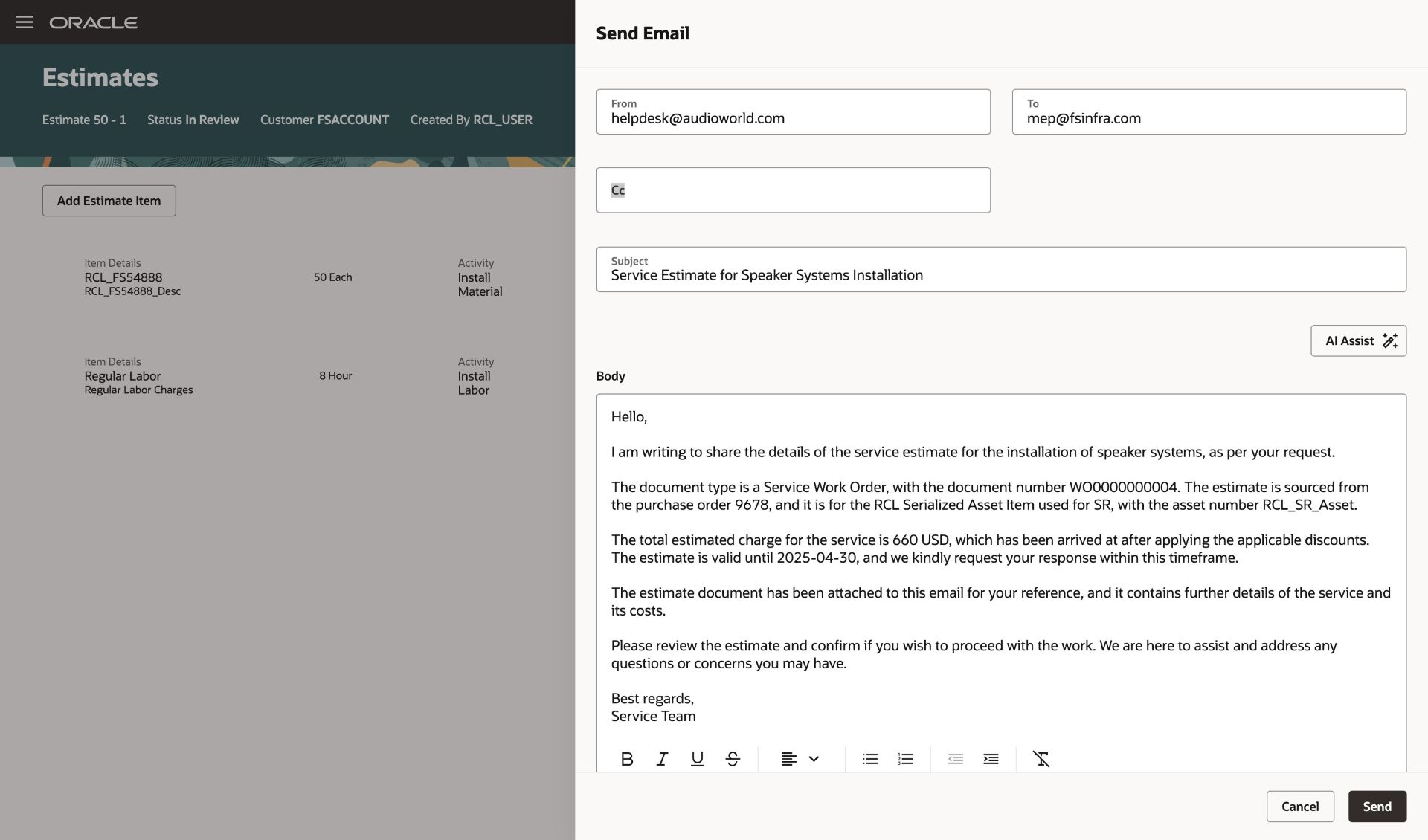Increase indent of body text
Viewport: 1428px width, 840px height.
(x=991, y=759)
